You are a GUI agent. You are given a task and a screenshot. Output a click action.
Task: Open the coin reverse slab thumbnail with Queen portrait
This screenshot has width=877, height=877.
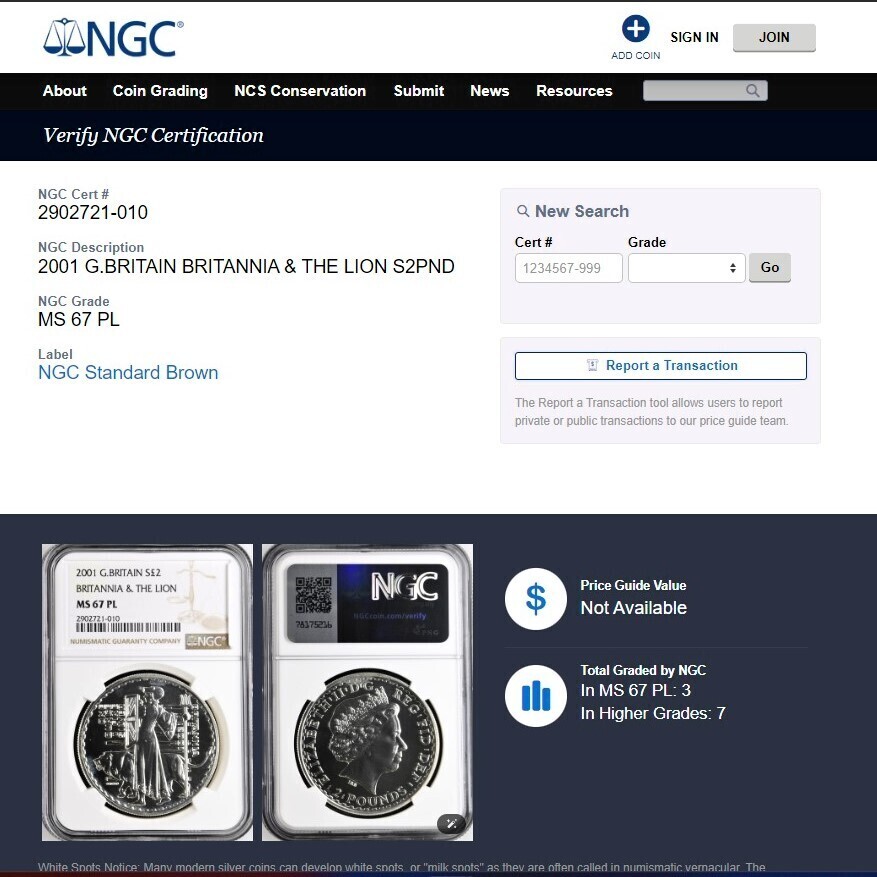(367, 692)
